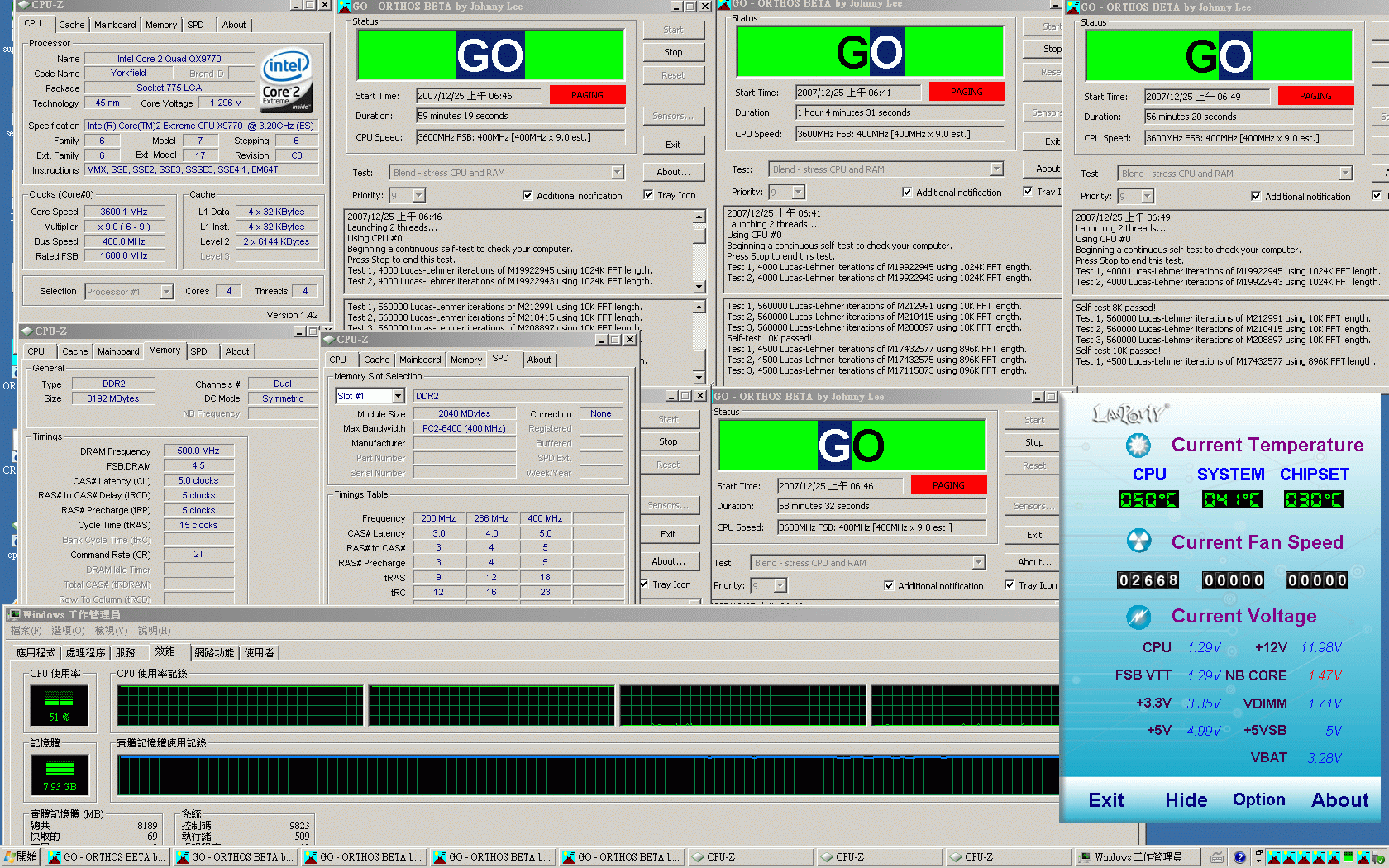Click the Intel Core 2 Extreme logo in CPU-Z
This screenshot has height=868, width=1389.
click(x=286, y=82)
